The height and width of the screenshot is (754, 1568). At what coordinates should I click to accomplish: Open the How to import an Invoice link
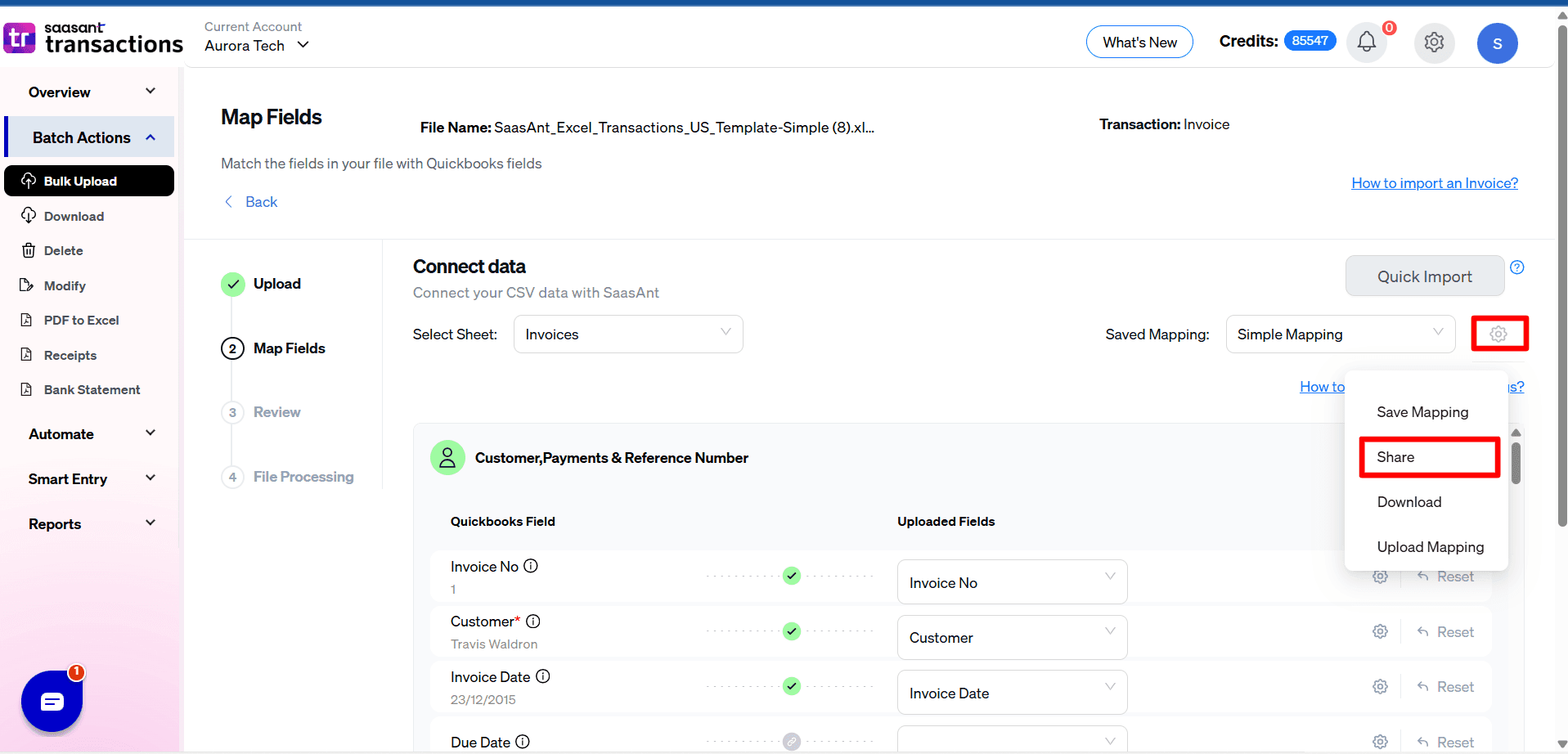tap(1434, 183)
